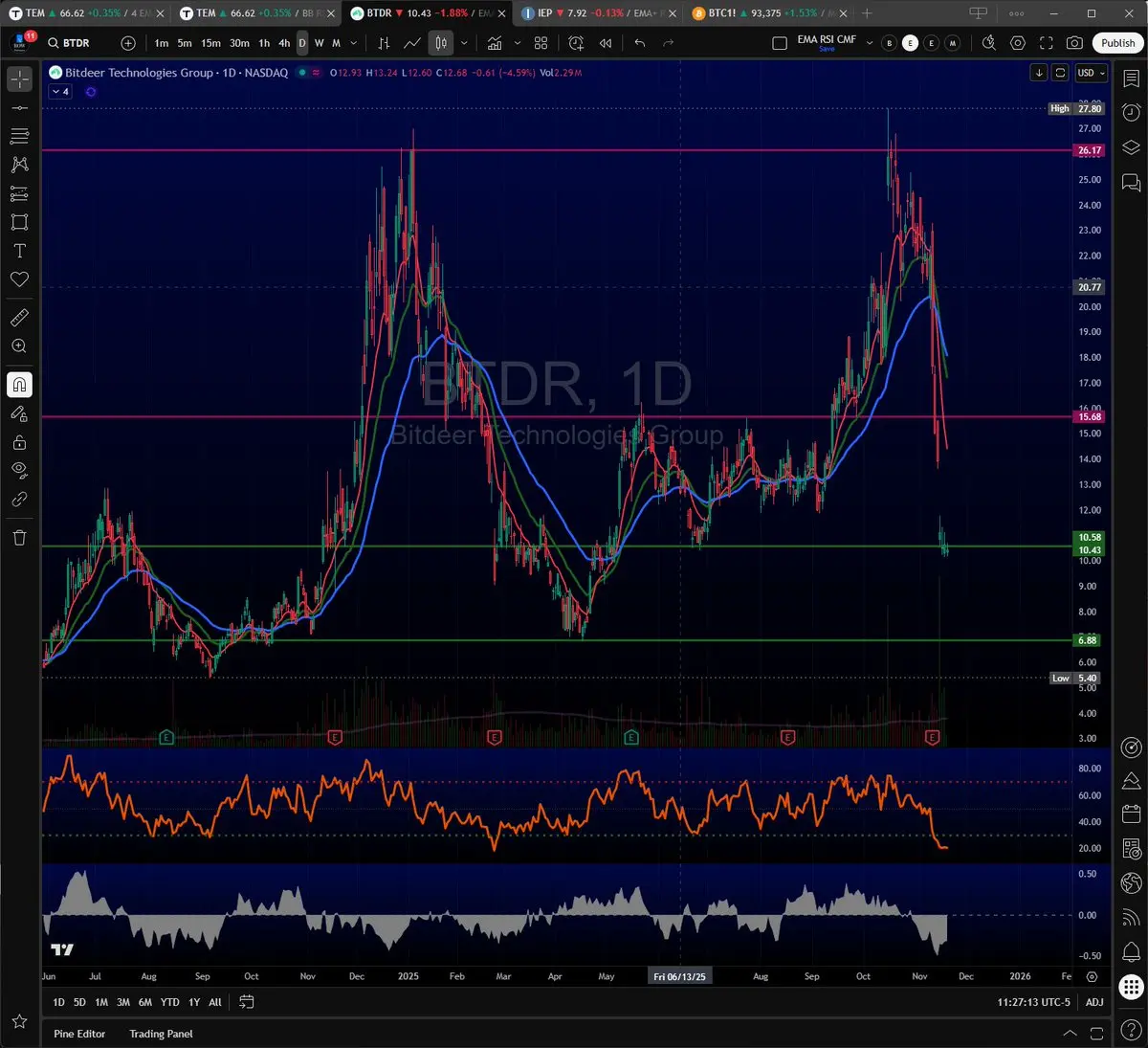Switch to the IEP browser tab
Image resolution: width=1148 pixels, height=1048 pixels.
pyautogui.click(x=600, y=13)
